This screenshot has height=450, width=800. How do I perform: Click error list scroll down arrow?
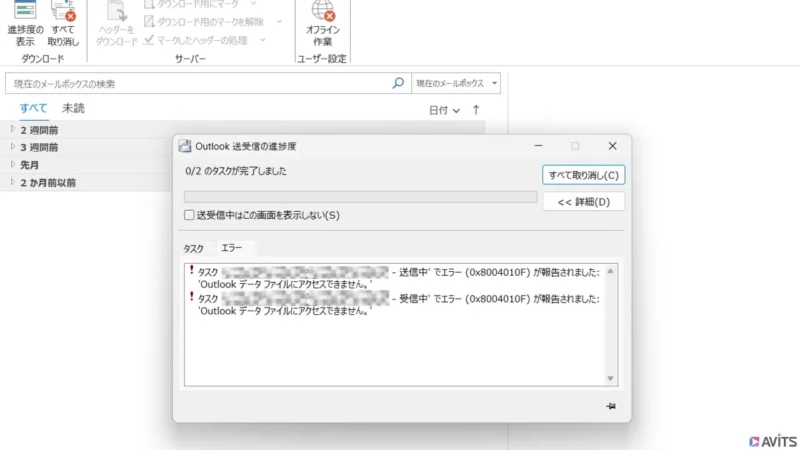point(610,379)
